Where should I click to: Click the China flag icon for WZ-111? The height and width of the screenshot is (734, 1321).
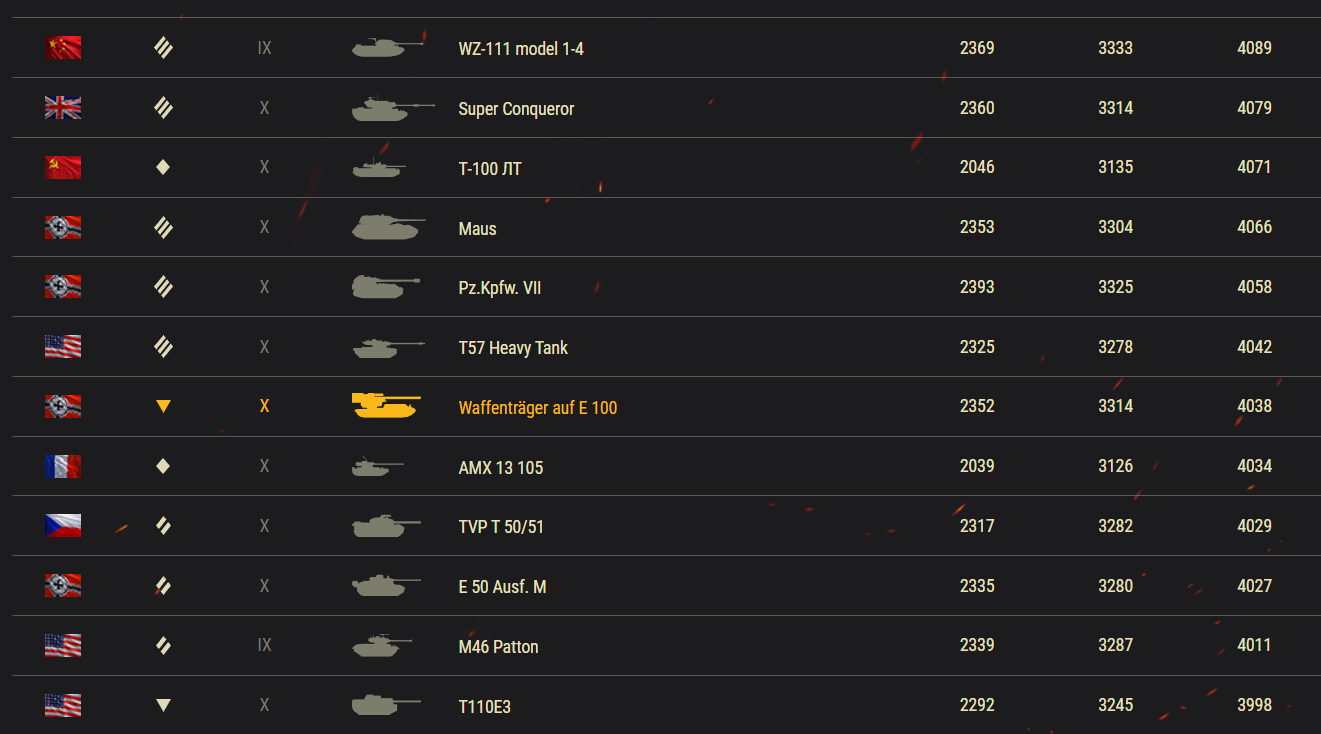click(63, 47)
